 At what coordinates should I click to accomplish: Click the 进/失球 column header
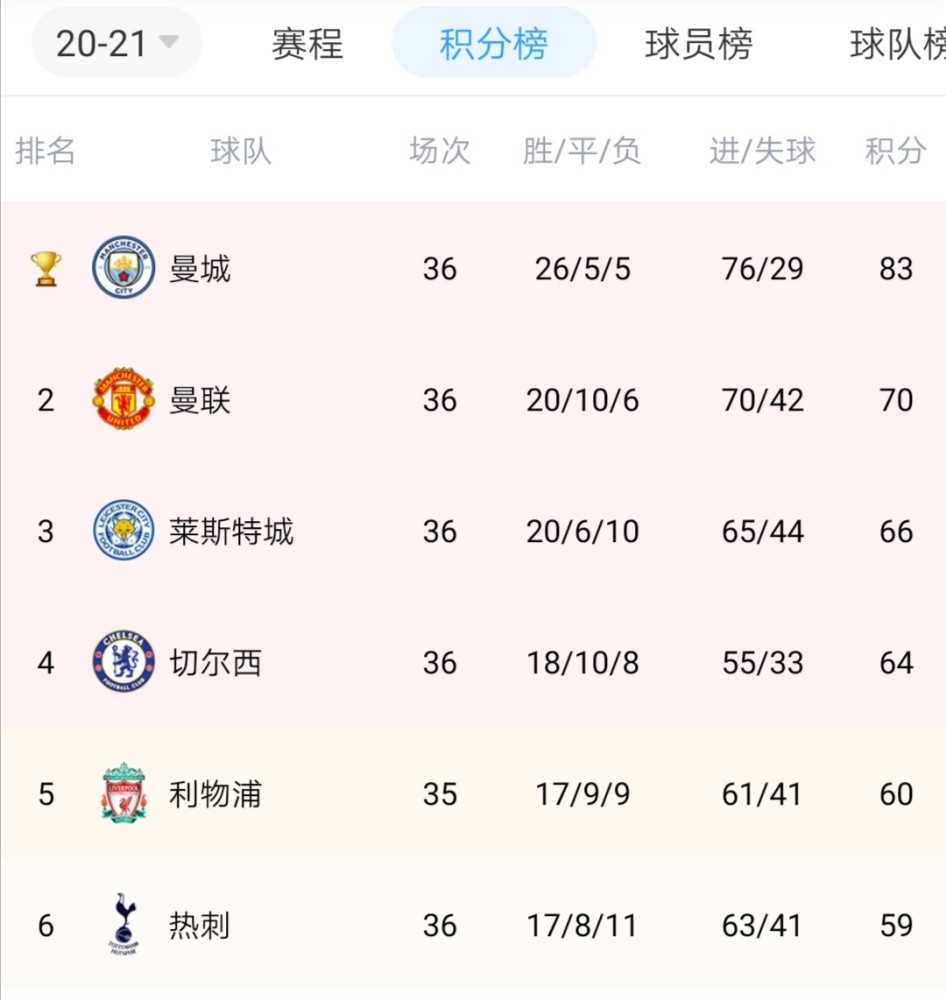point(762,151)
